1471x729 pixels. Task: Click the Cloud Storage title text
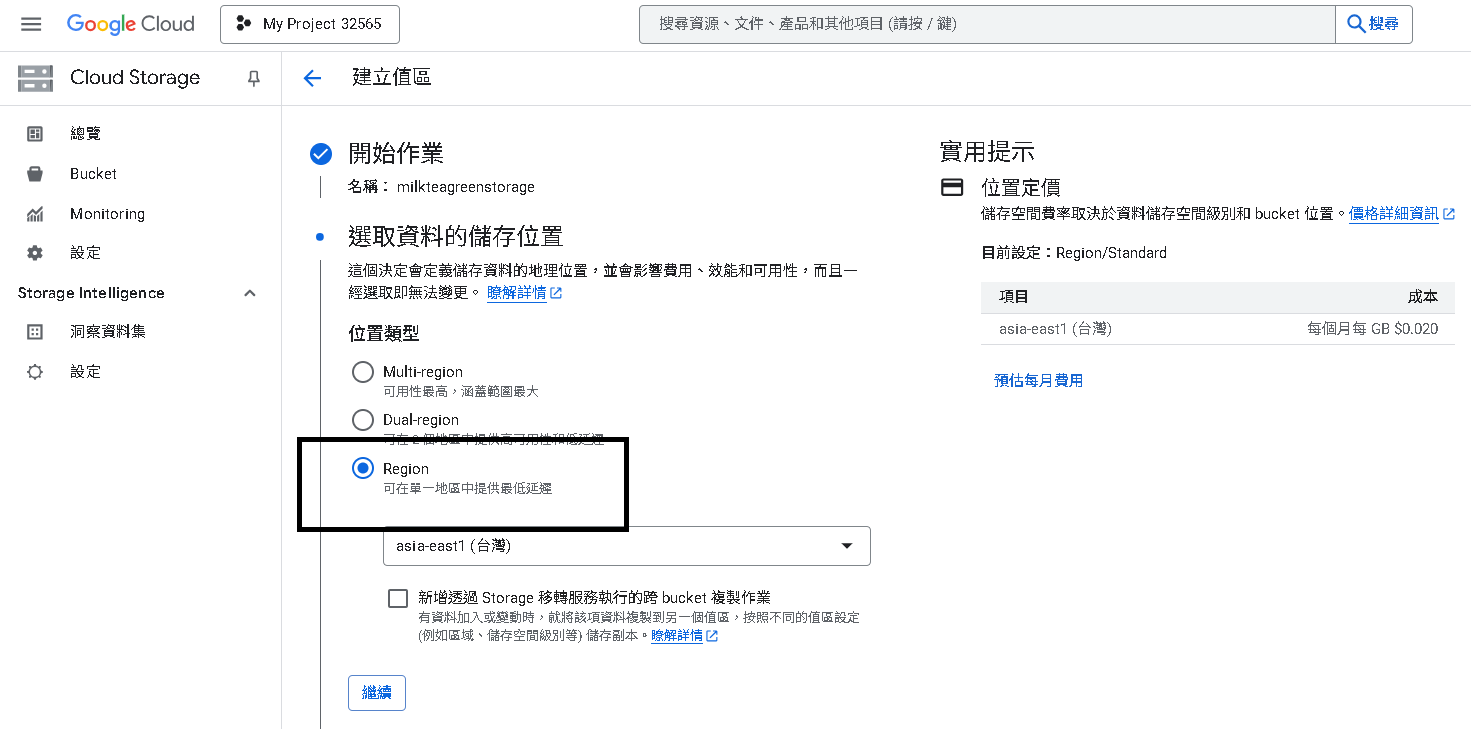tap(135, 78)
